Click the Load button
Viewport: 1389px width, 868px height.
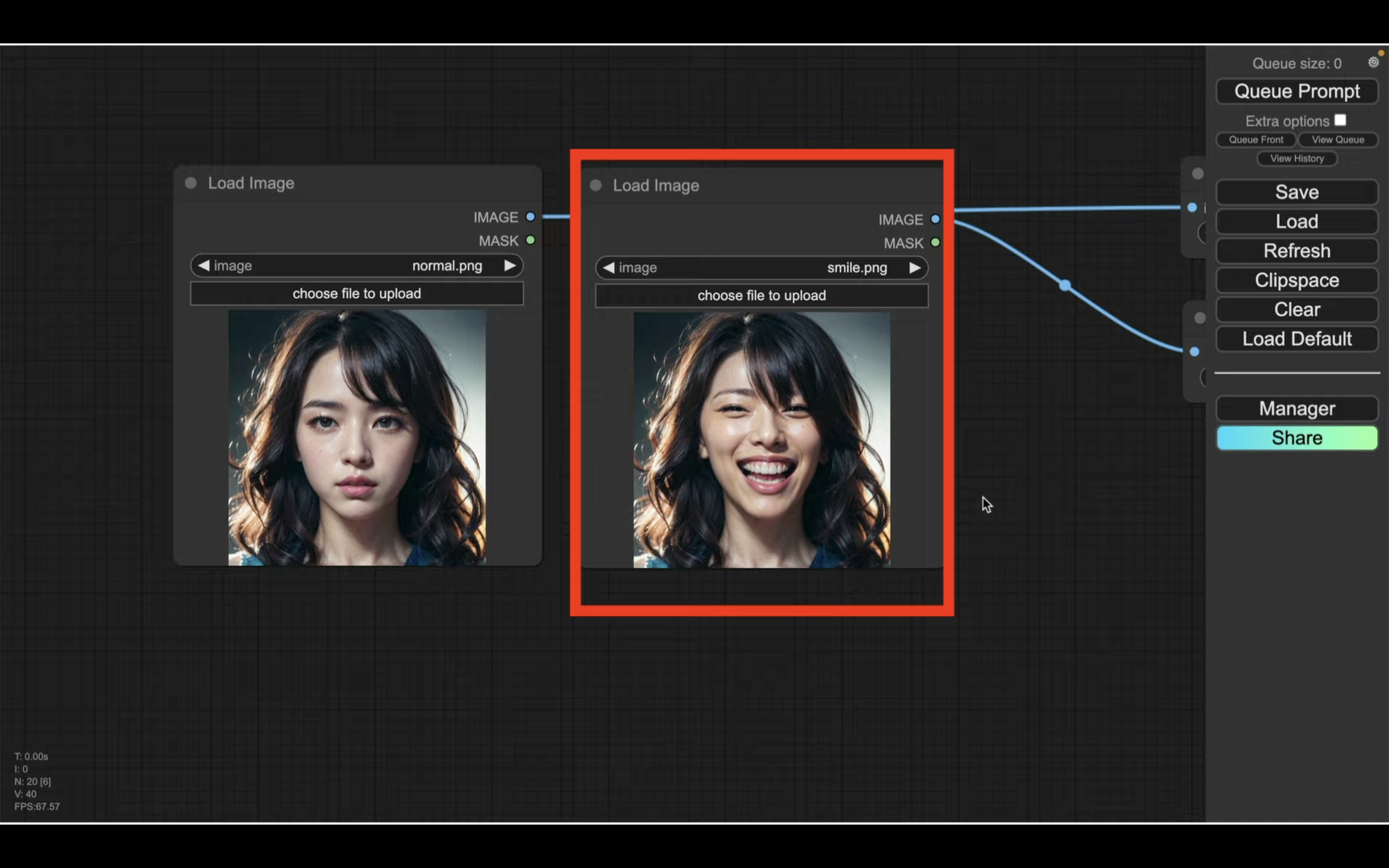[x=1296, y=222]
